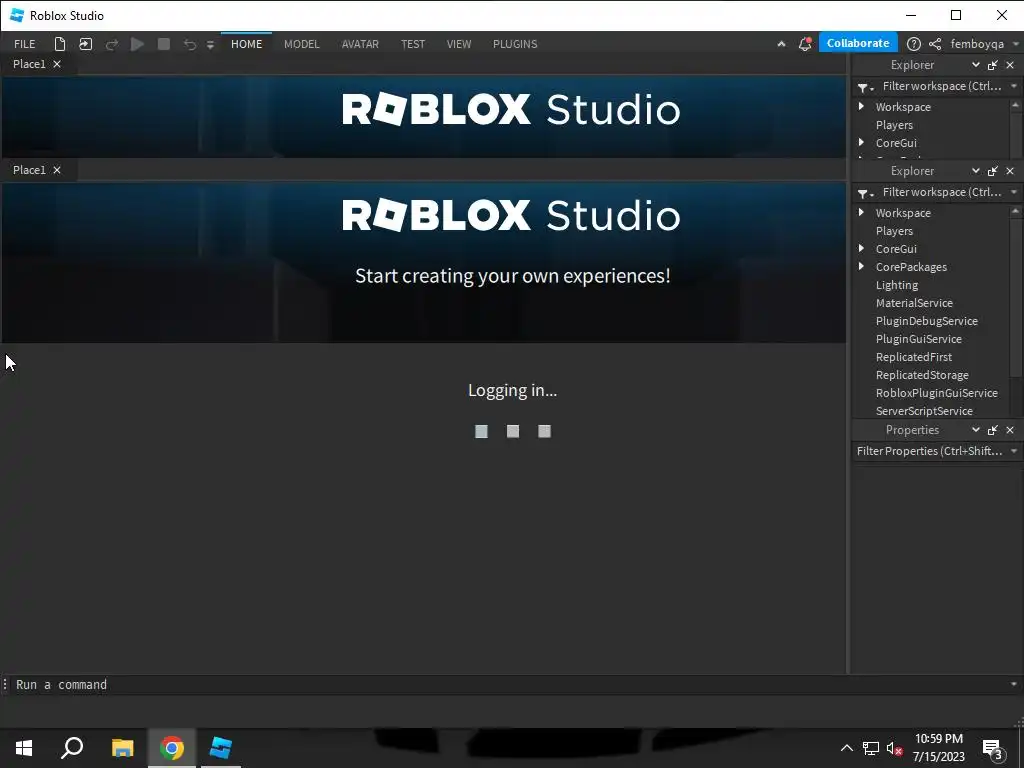
Task: Select PluginGuiService in the Explorer tree
Action: pyautogui.click(x=918, y=339)
